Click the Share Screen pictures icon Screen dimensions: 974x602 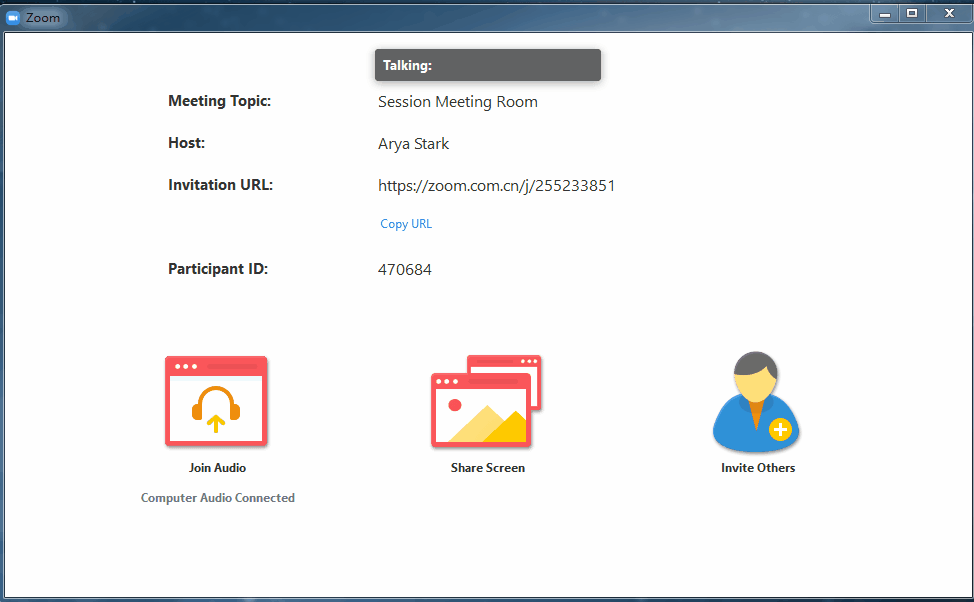(486, 401)
